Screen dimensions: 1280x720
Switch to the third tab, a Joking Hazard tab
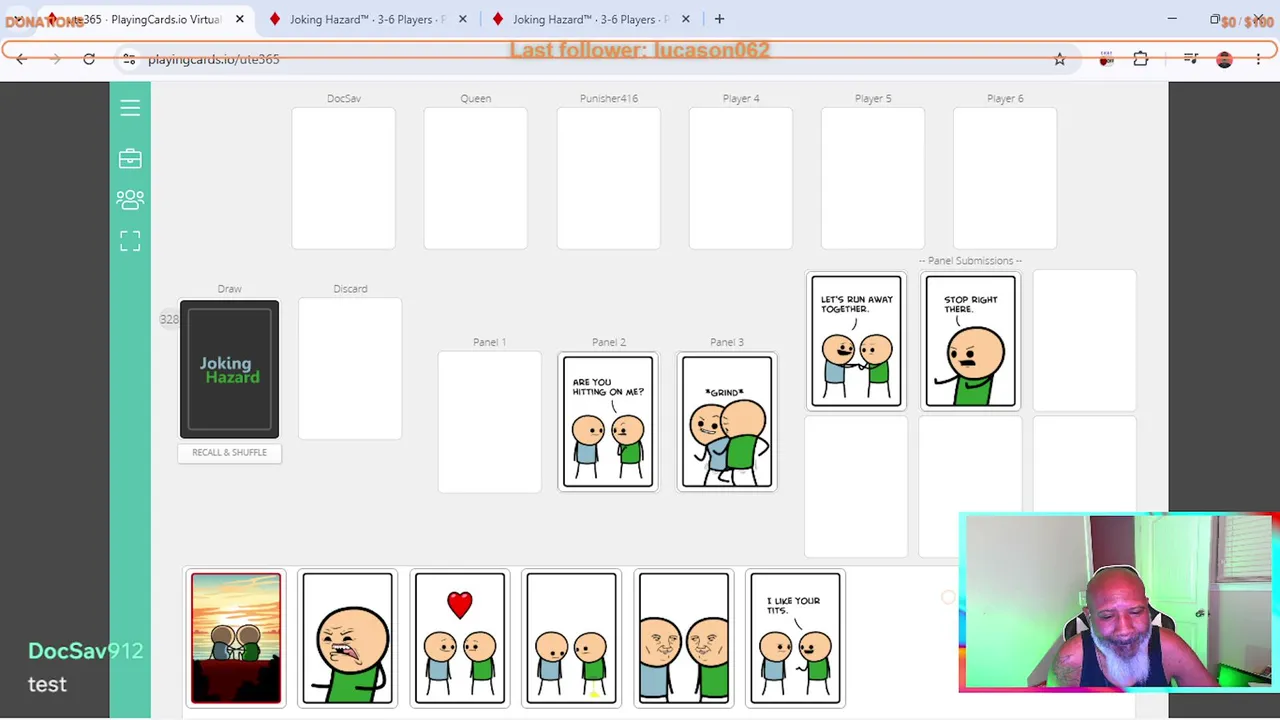(x=589, y=19)
